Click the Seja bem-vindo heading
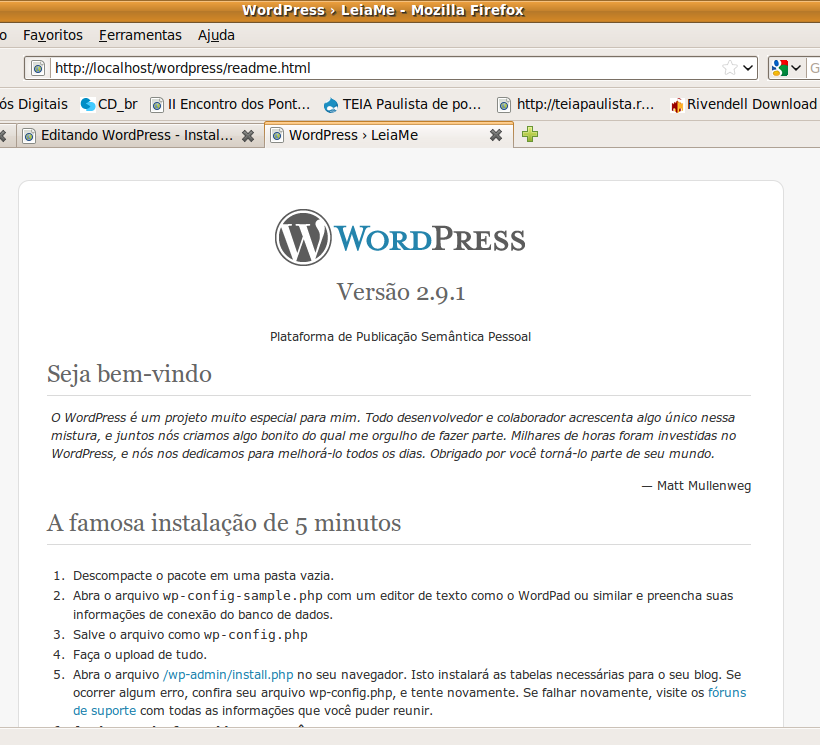 pyautogui.click(x=129, y=374)
